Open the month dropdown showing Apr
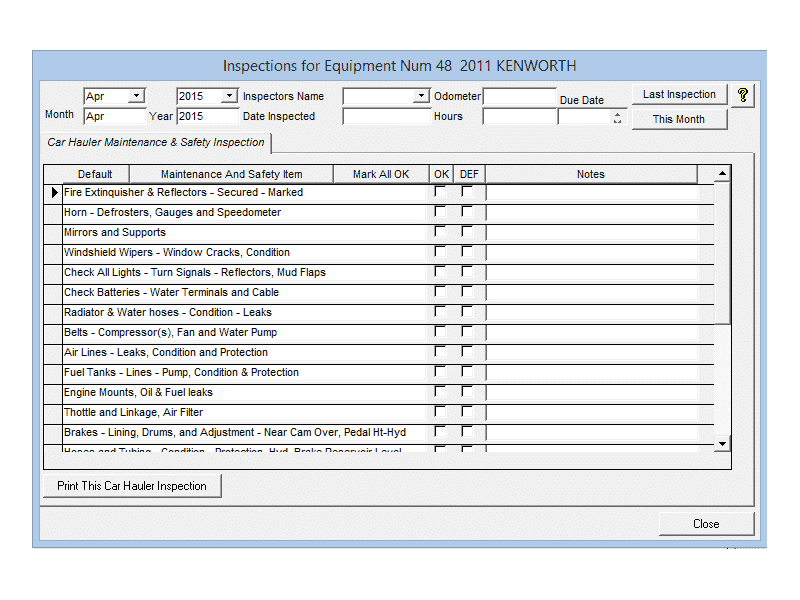This screenshot has height=600, width=800. (x=136, y=96)
